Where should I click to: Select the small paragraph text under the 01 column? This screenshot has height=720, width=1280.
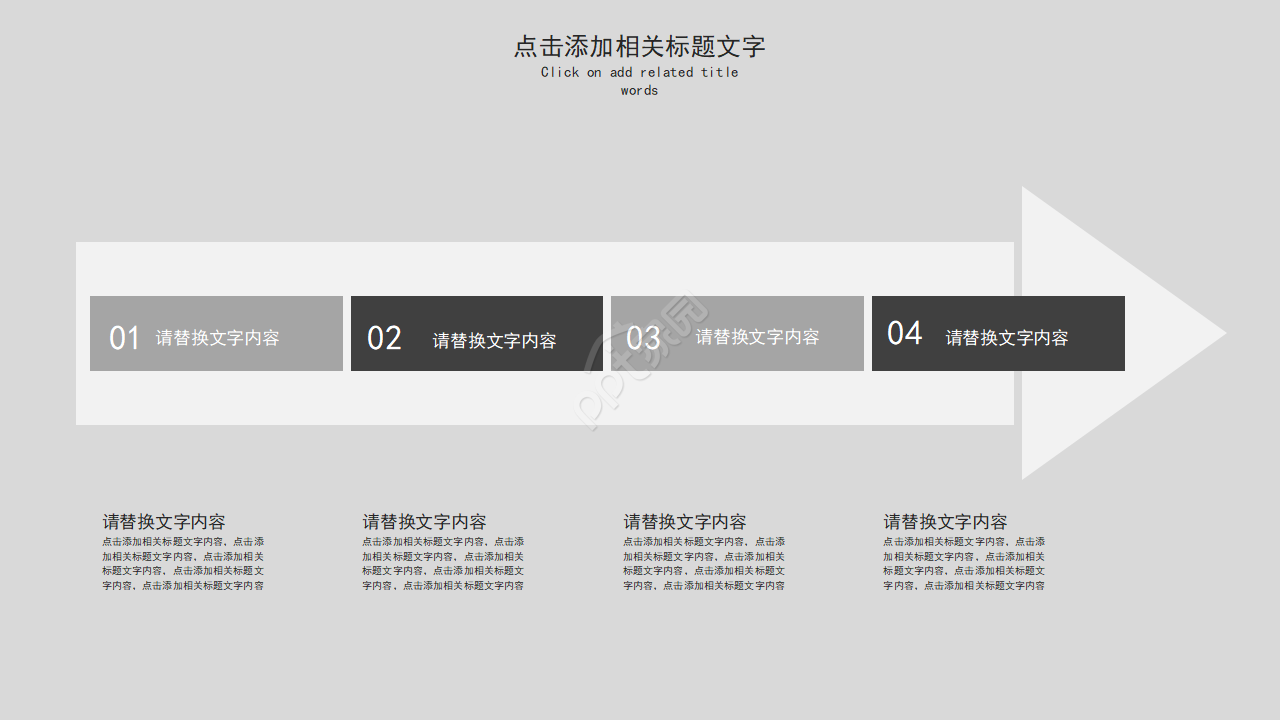[183, 564]
